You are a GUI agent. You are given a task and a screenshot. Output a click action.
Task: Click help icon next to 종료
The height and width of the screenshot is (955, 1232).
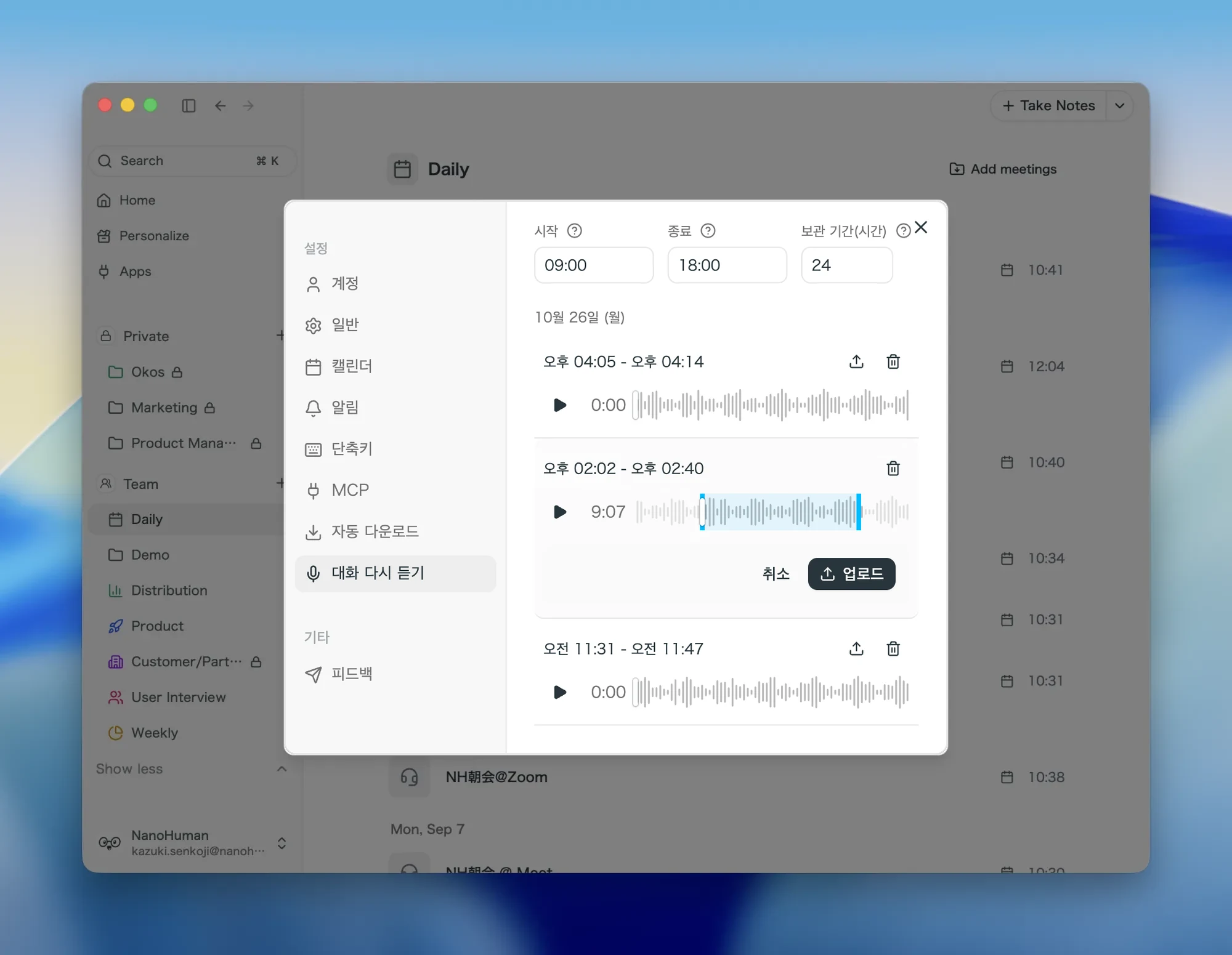tap(708, 231)
